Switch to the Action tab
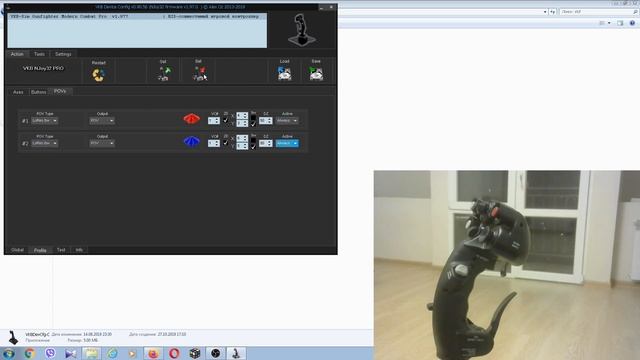 17,54
